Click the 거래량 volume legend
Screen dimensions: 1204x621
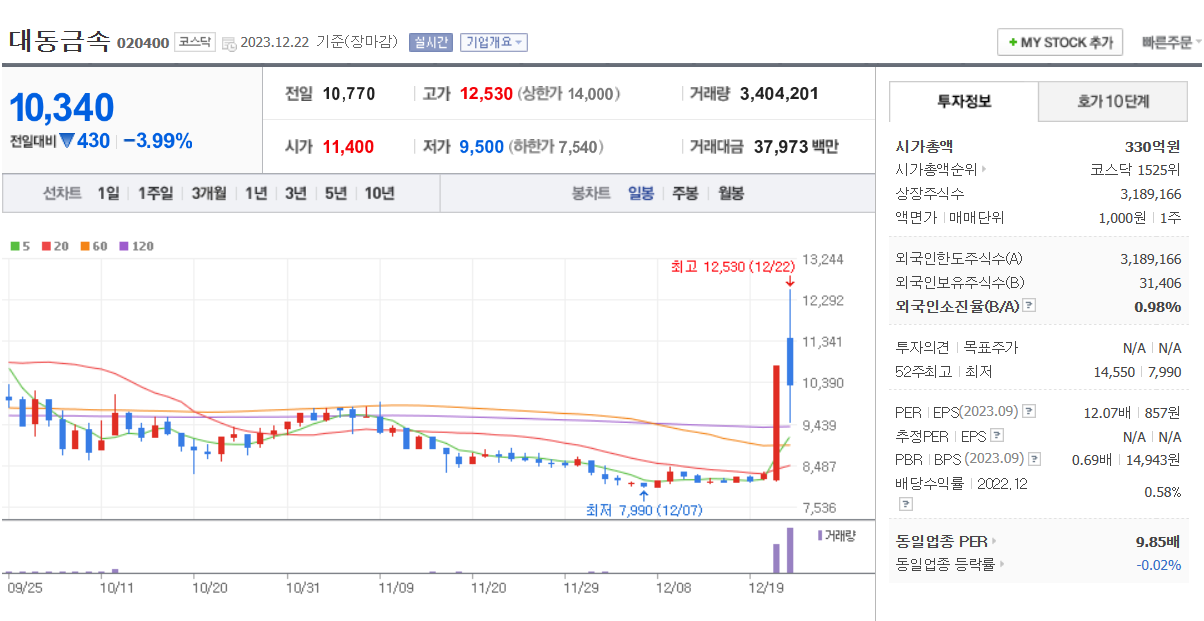tap(836, 535)
